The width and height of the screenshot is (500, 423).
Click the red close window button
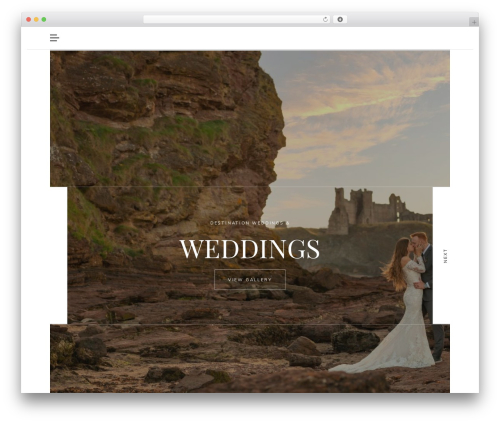(x=29, y=19)
